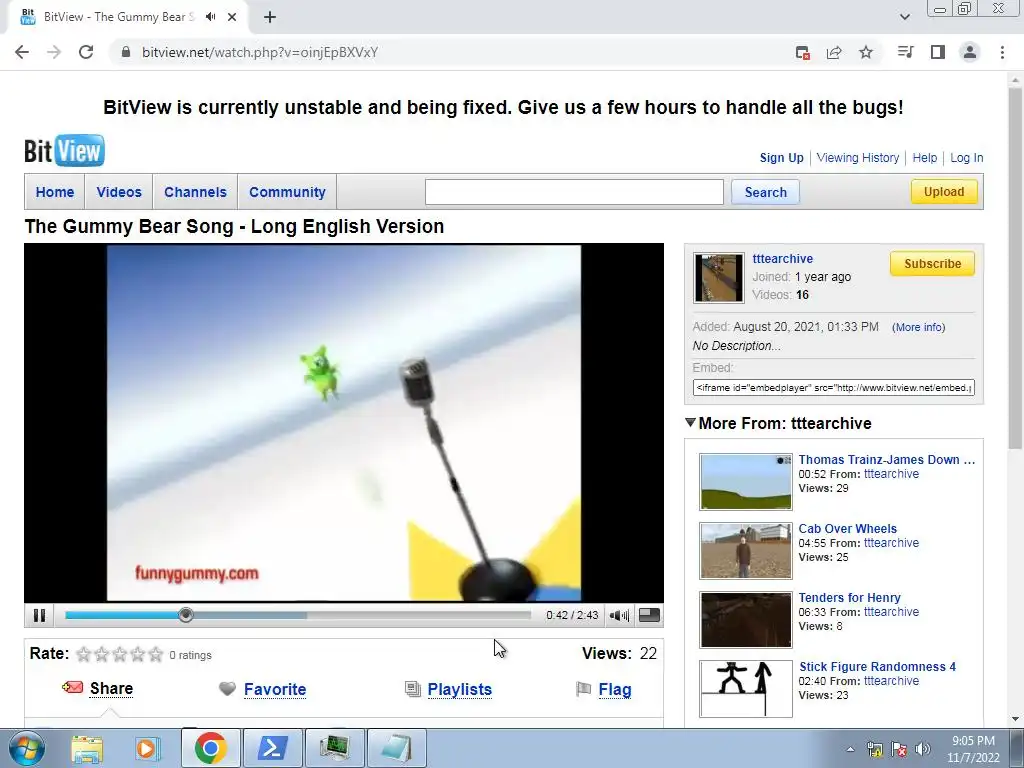1024x768 pixels.
Task: Rate the video five stars
Action: coord(155,654)
